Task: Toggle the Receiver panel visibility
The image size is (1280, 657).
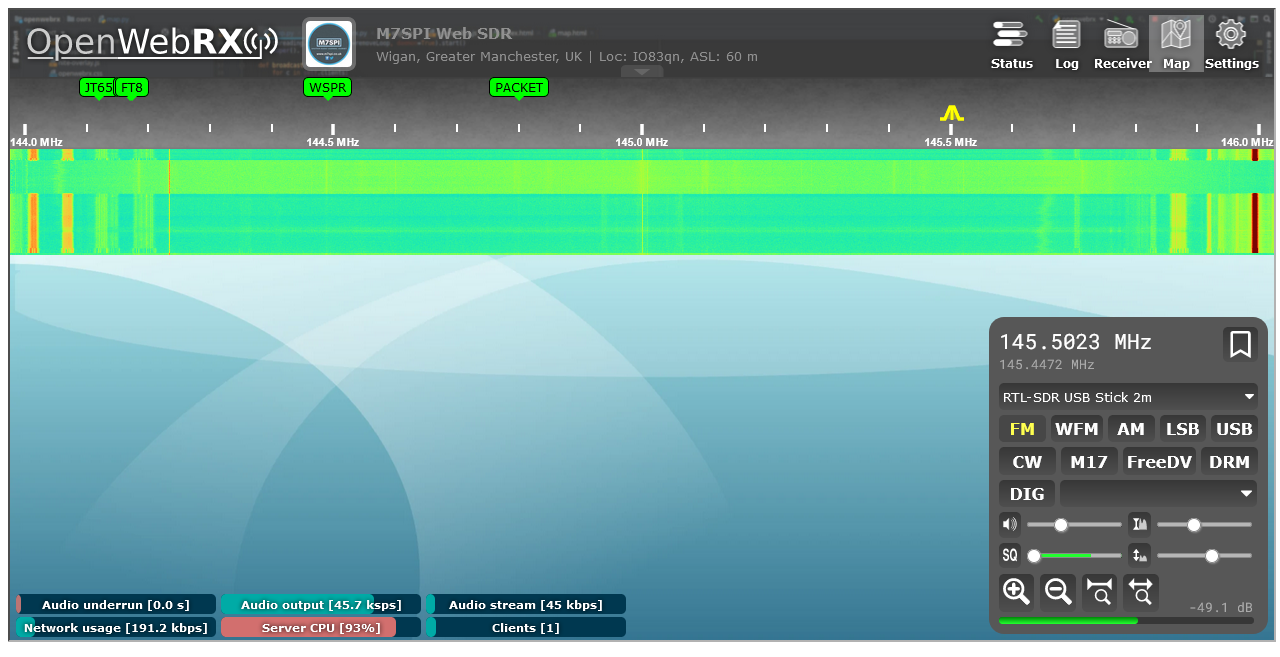Action: 1122,45
